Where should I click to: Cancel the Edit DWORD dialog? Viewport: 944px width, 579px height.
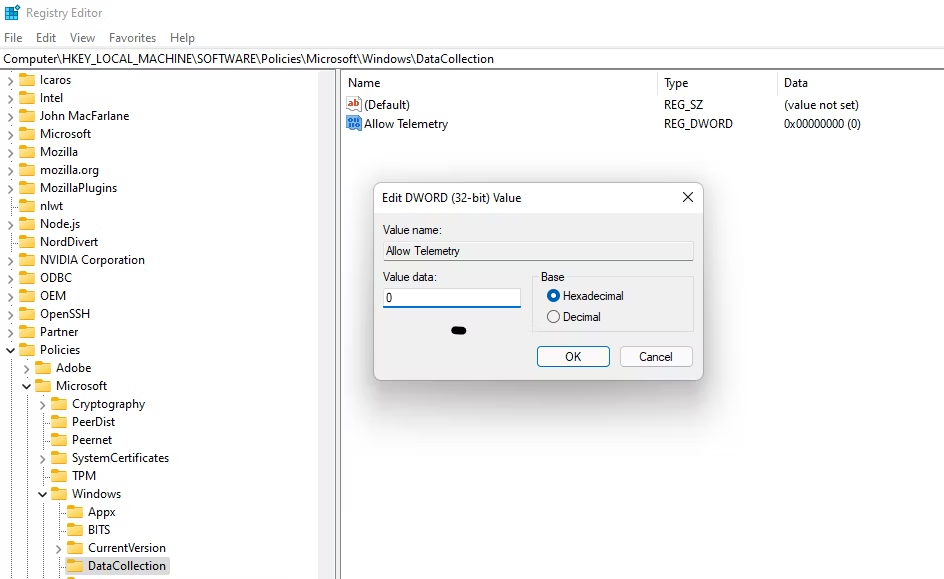(x=656, y=356)
